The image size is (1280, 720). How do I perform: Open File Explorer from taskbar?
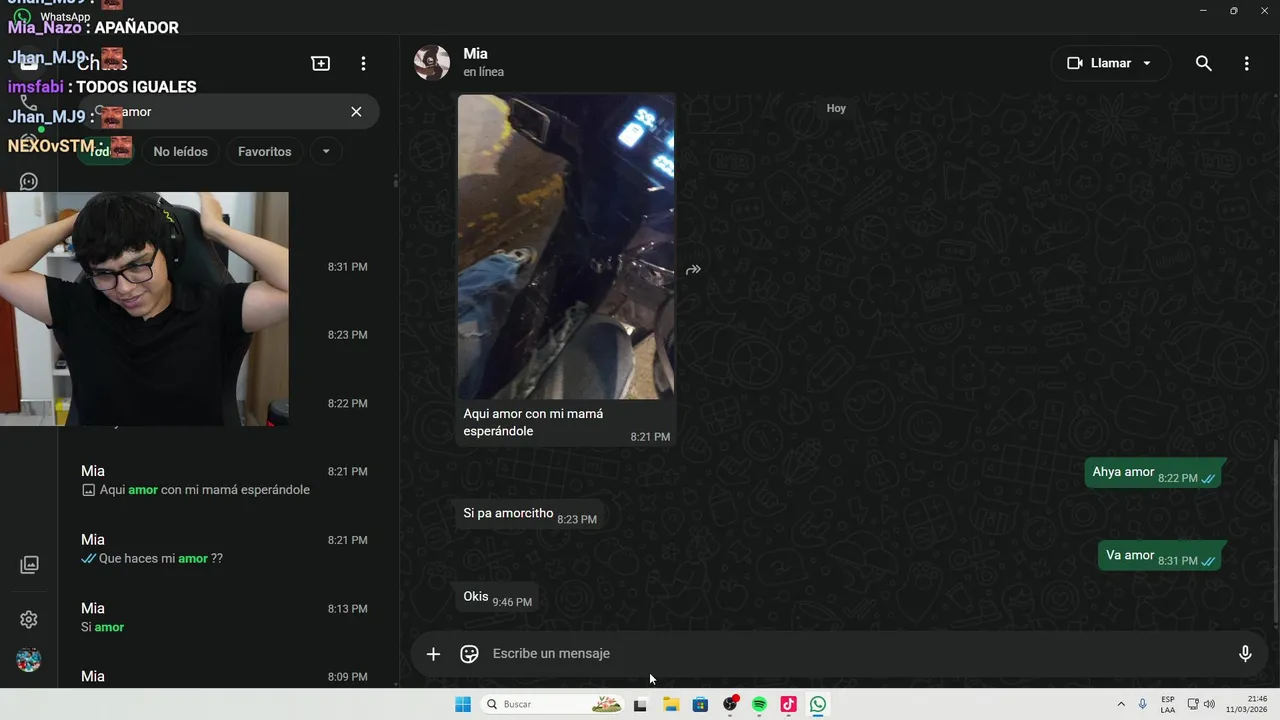click(x=671, y=704)
